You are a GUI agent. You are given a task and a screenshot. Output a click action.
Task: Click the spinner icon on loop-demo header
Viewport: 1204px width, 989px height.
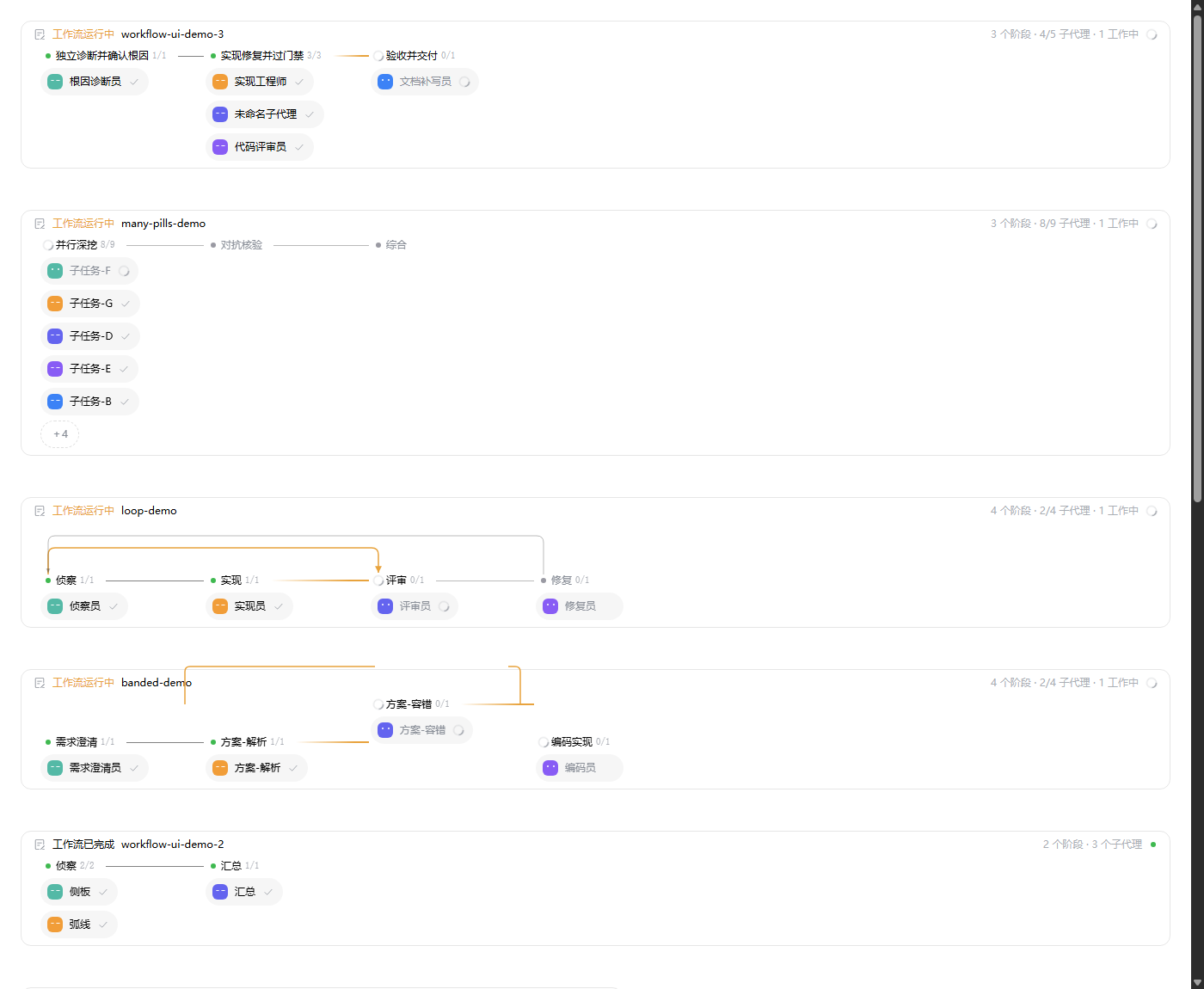pos(1152,511)
